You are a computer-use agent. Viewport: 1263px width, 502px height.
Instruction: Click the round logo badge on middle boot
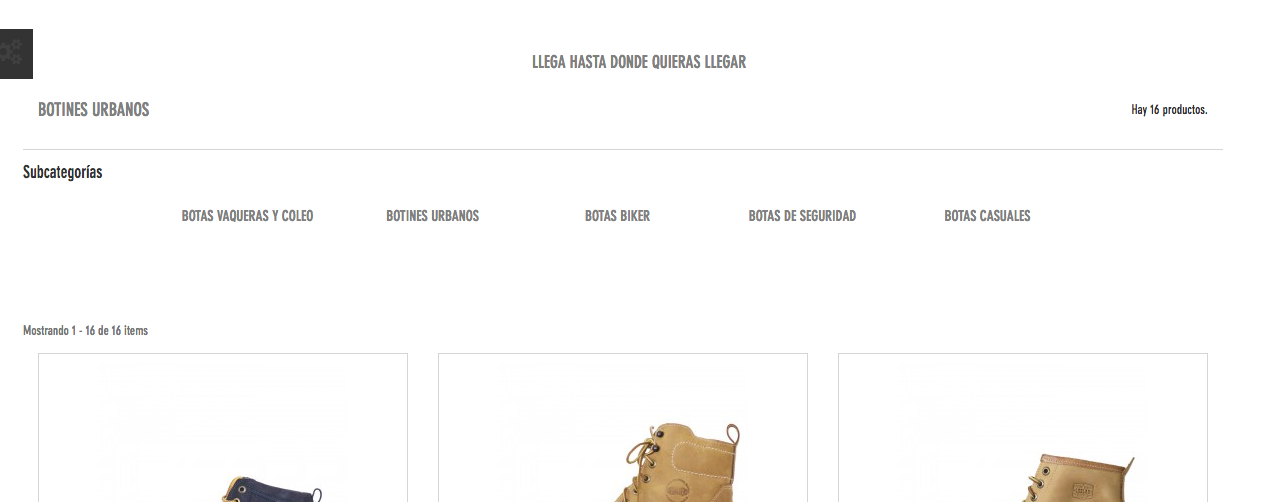[678, 490]
